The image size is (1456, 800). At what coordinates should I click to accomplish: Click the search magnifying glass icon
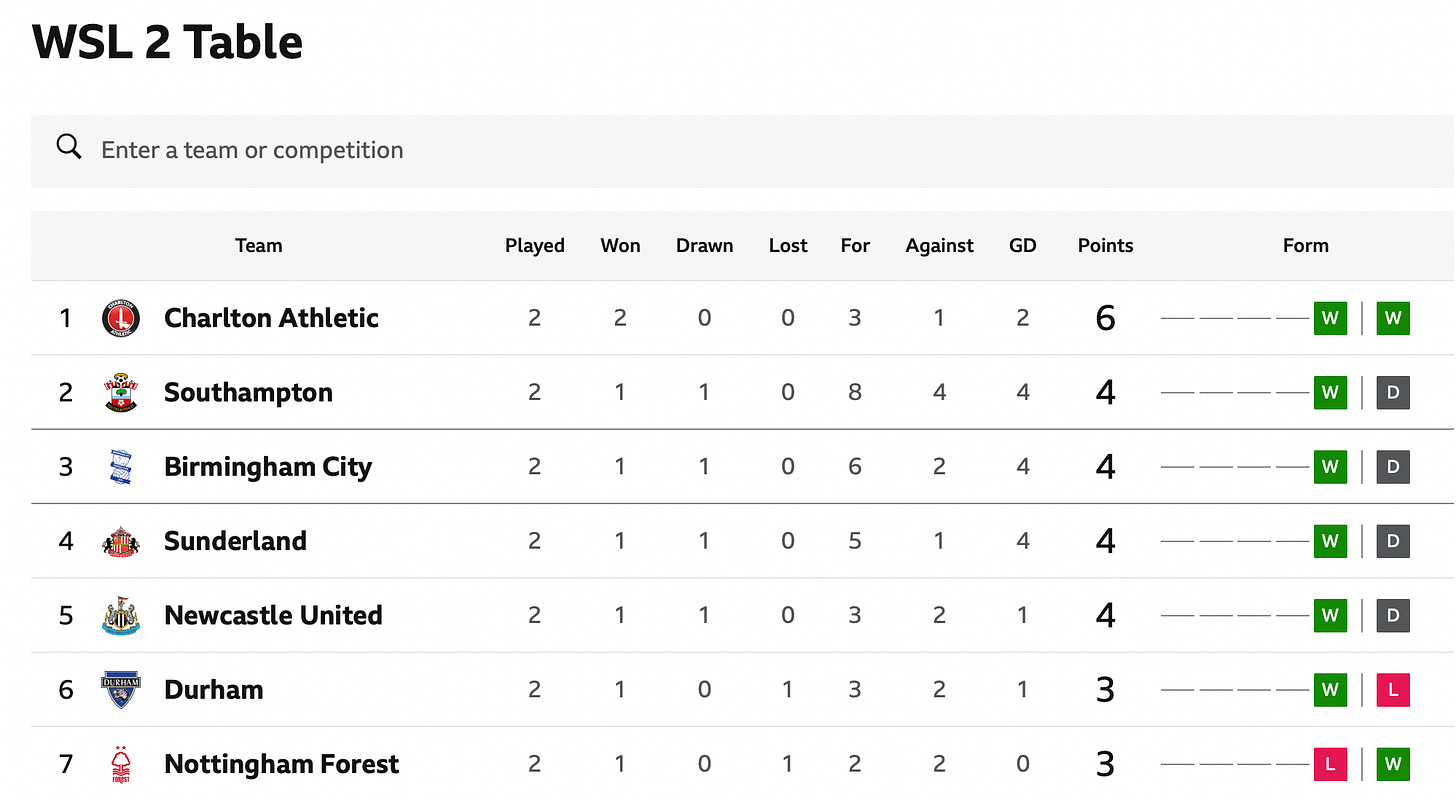click(69, 147)
